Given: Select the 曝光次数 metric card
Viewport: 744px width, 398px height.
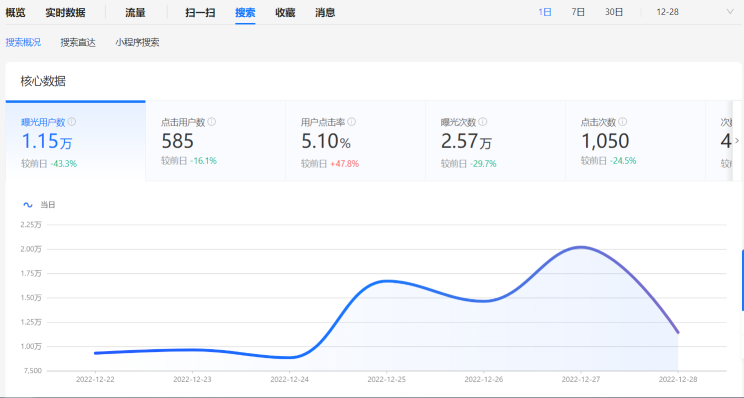Looking at the screenshot, I should pyautogui.click(x=495, y=141).
